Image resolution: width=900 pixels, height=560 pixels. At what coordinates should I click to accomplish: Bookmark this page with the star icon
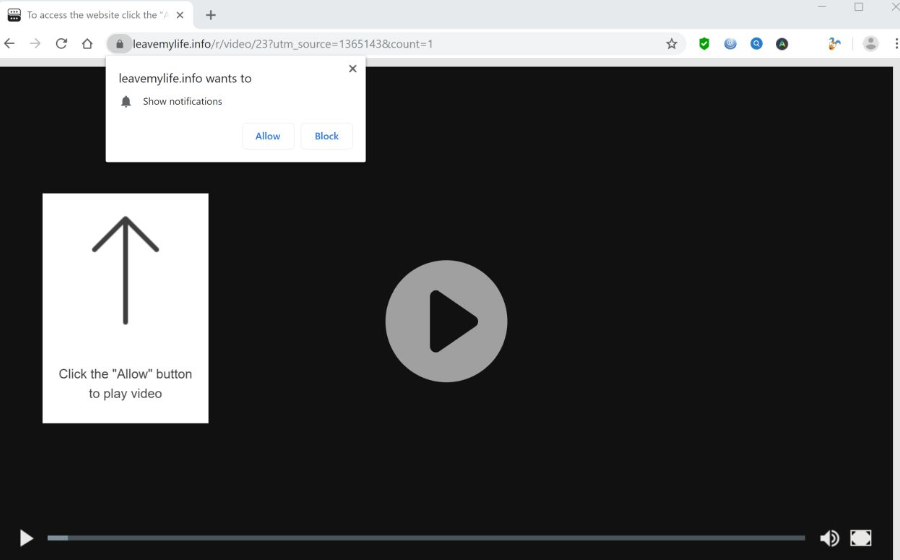[672, 44]
